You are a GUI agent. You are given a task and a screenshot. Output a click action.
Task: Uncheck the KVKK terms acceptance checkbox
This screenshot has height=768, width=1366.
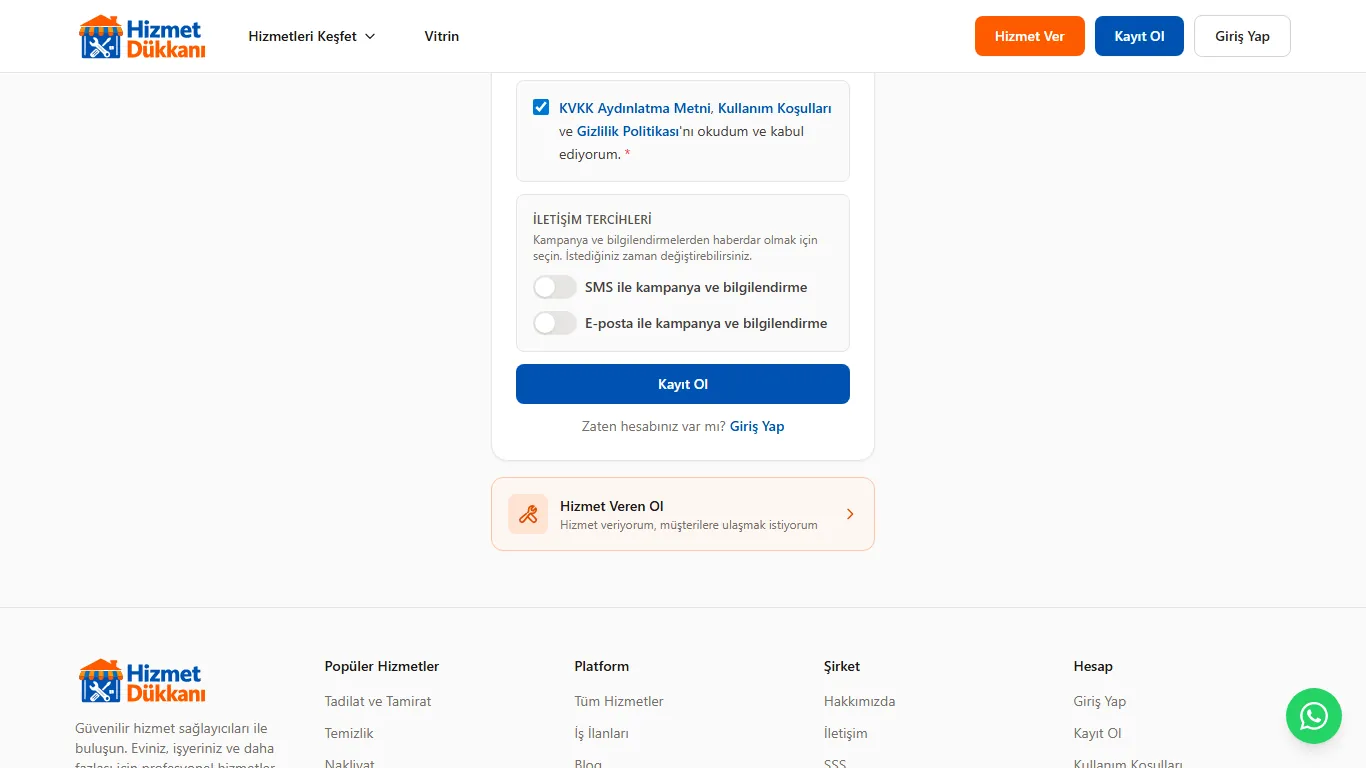click(541, 107)
